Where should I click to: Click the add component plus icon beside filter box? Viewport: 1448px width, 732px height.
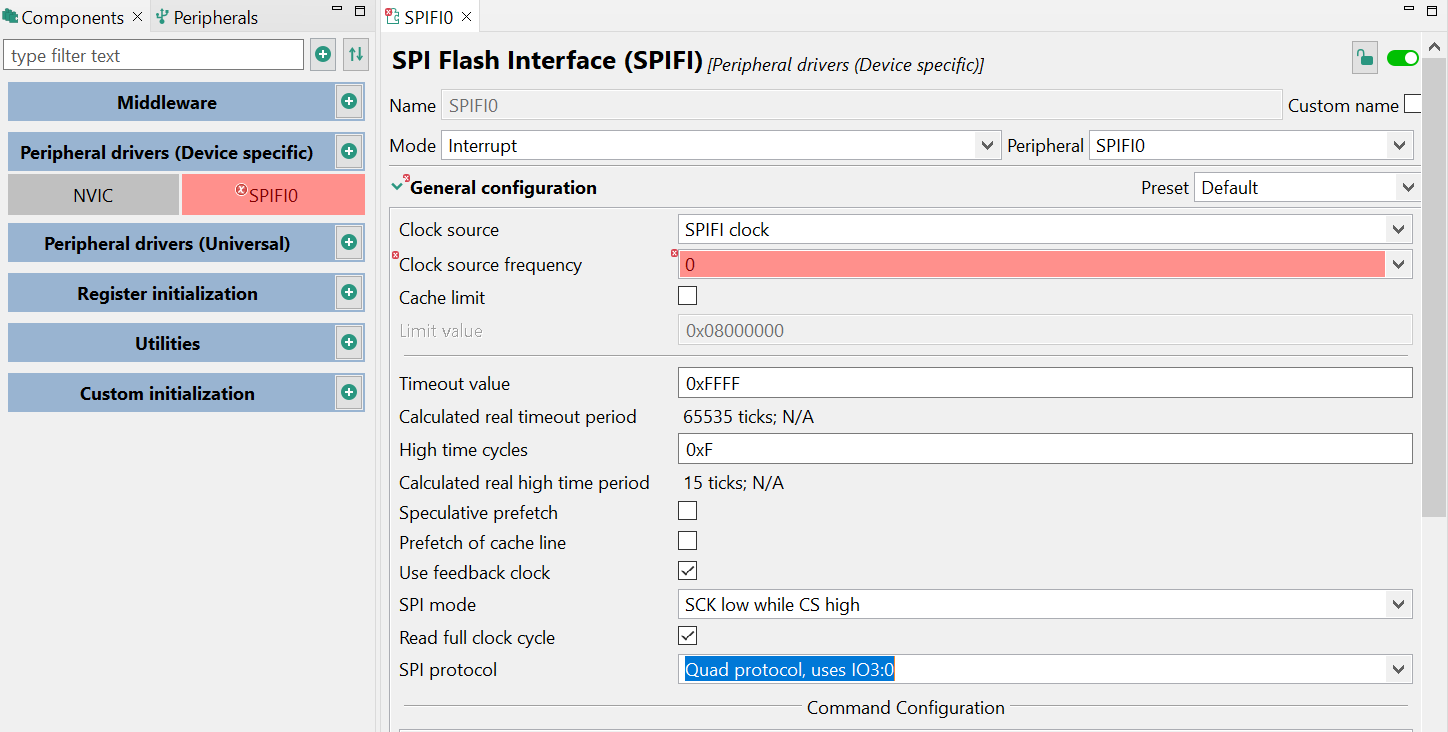click(x=322, y=54)
